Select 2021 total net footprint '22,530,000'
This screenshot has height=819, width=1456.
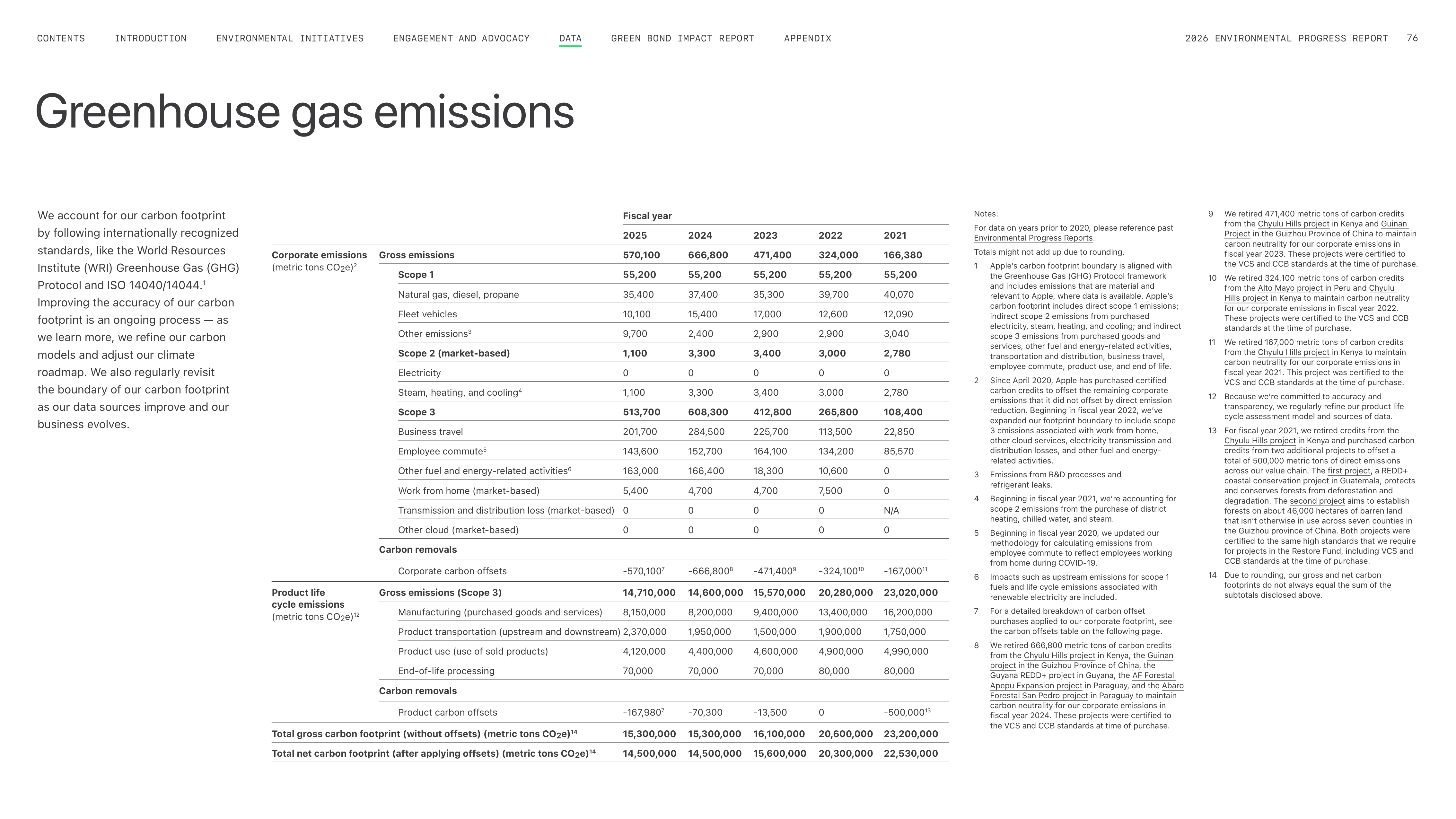(911, 754)
